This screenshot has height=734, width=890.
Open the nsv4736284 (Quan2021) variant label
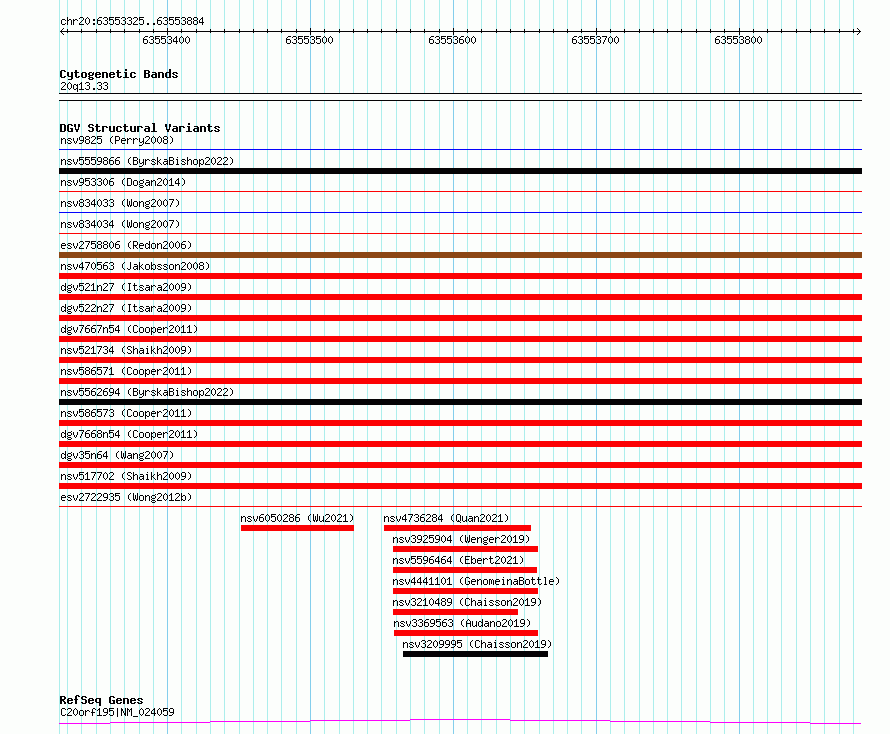pos(446,518)
